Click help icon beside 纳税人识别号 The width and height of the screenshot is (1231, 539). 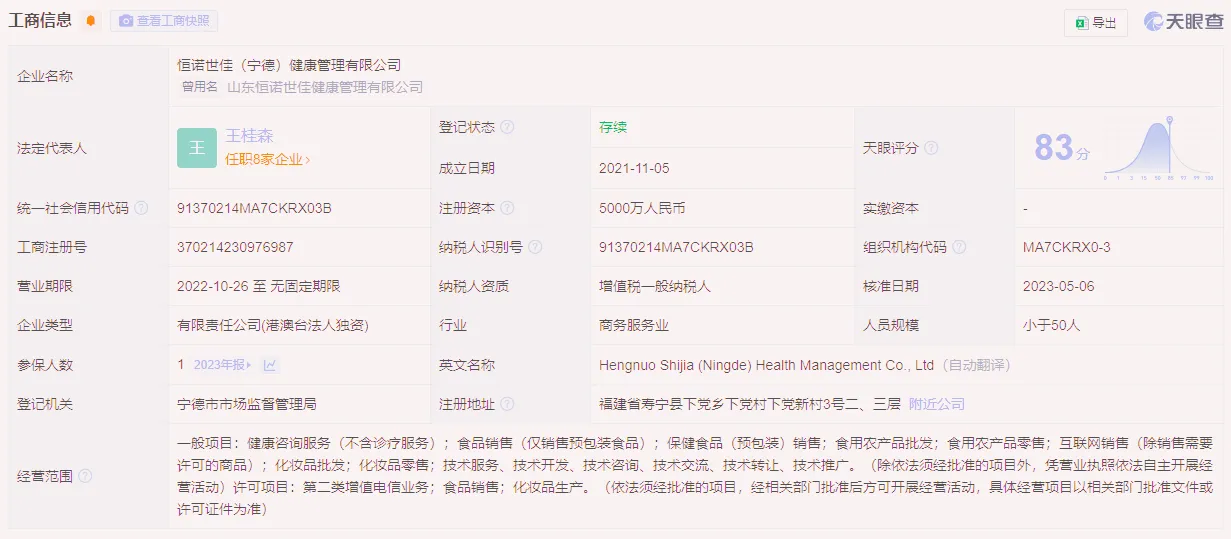[535, 247]
